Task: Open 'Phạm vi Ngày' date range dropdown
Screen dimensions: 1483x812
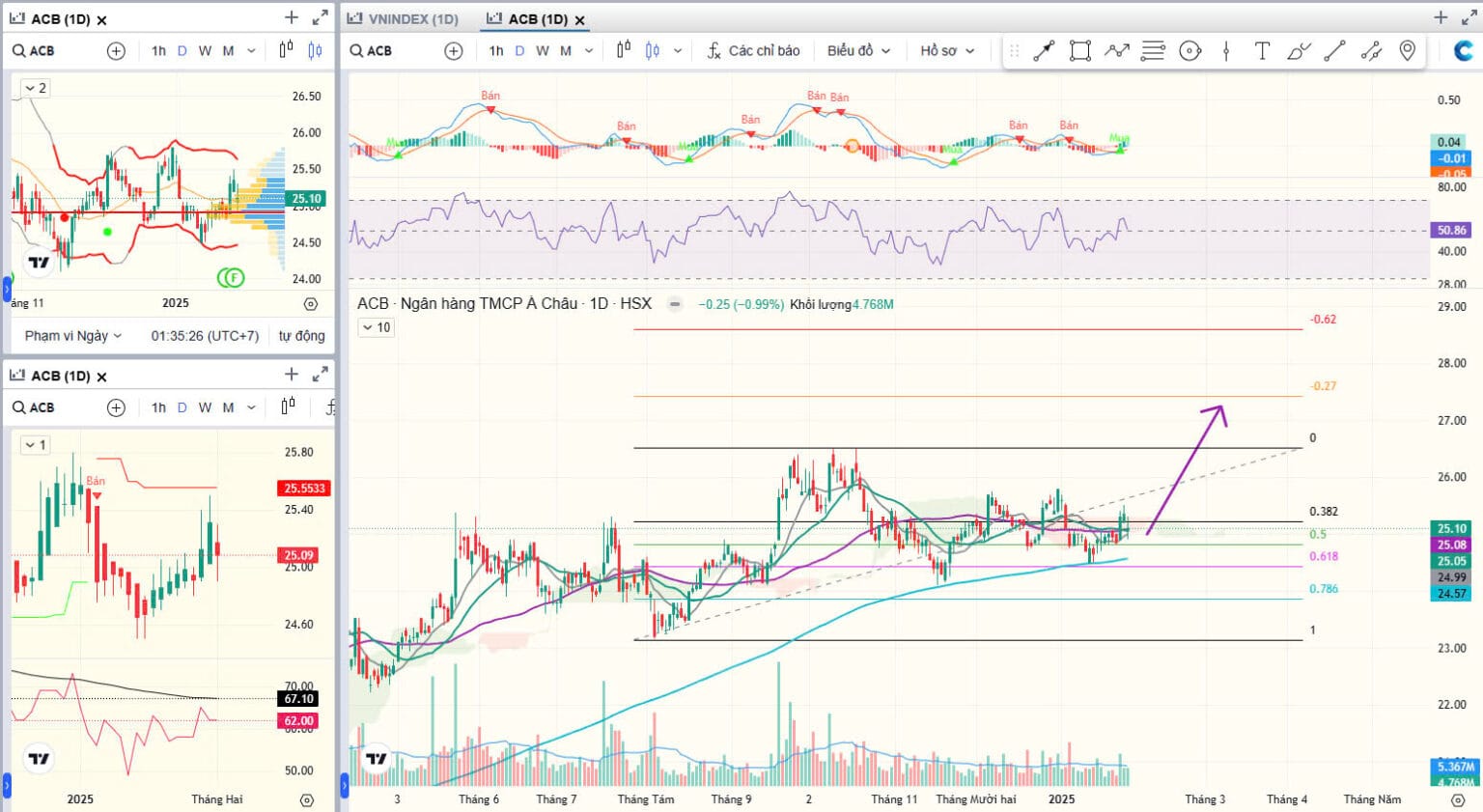Action: 73,336
